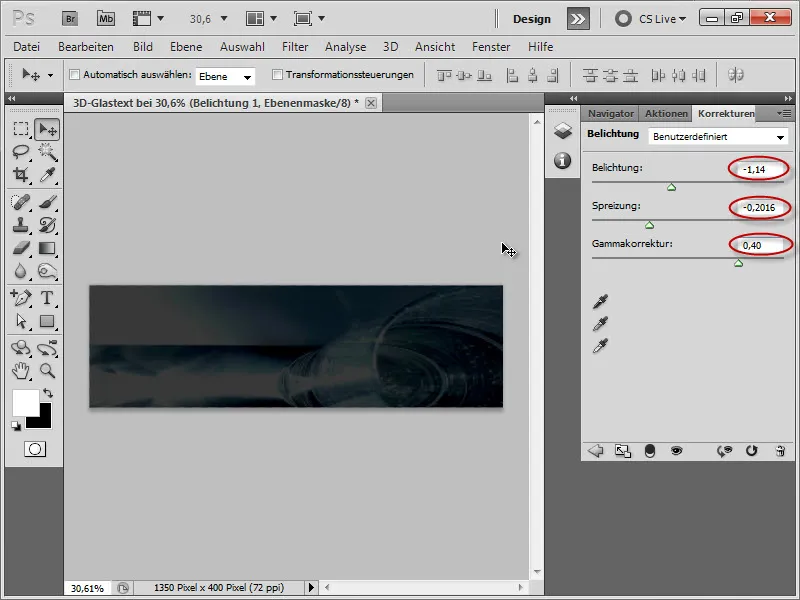The height and width of the screenshot is (600, 800).
Task: Select the Rectangle shape tool
Action: pos(47,321)
